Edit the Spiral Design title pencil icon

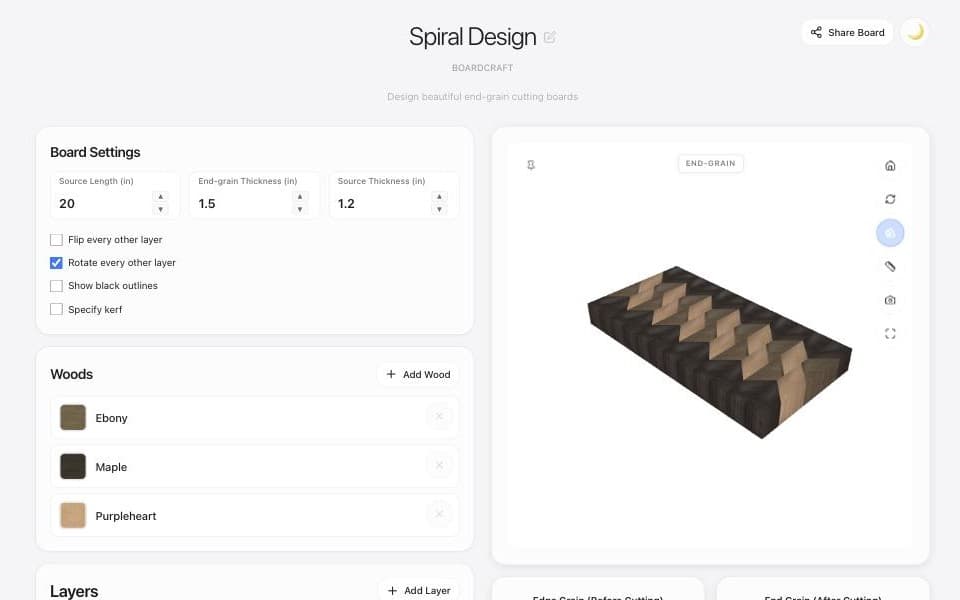click(x=549, y=37)
